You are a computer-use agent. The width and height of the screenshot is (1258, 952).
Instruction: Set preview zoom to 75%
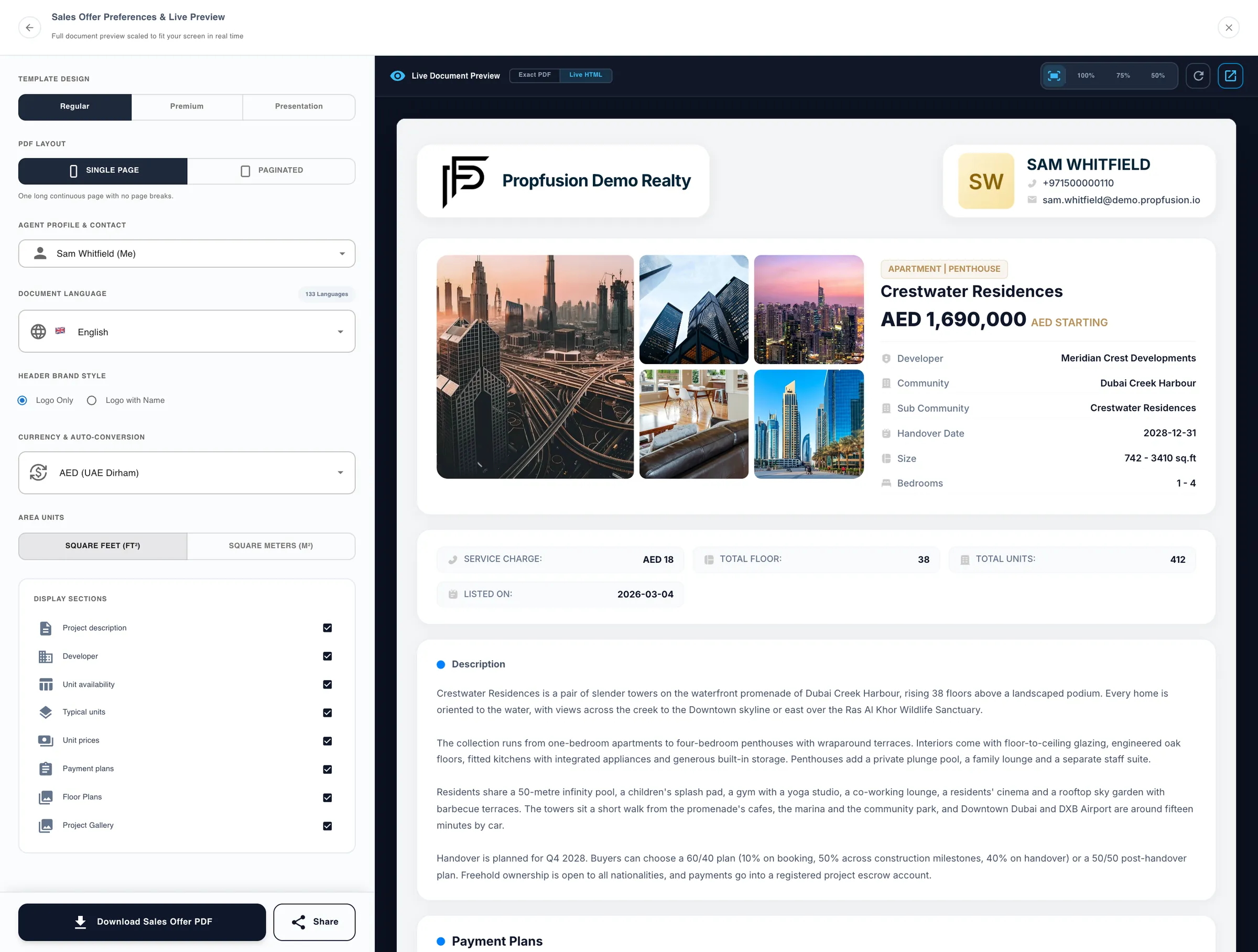click(1123, 75)
